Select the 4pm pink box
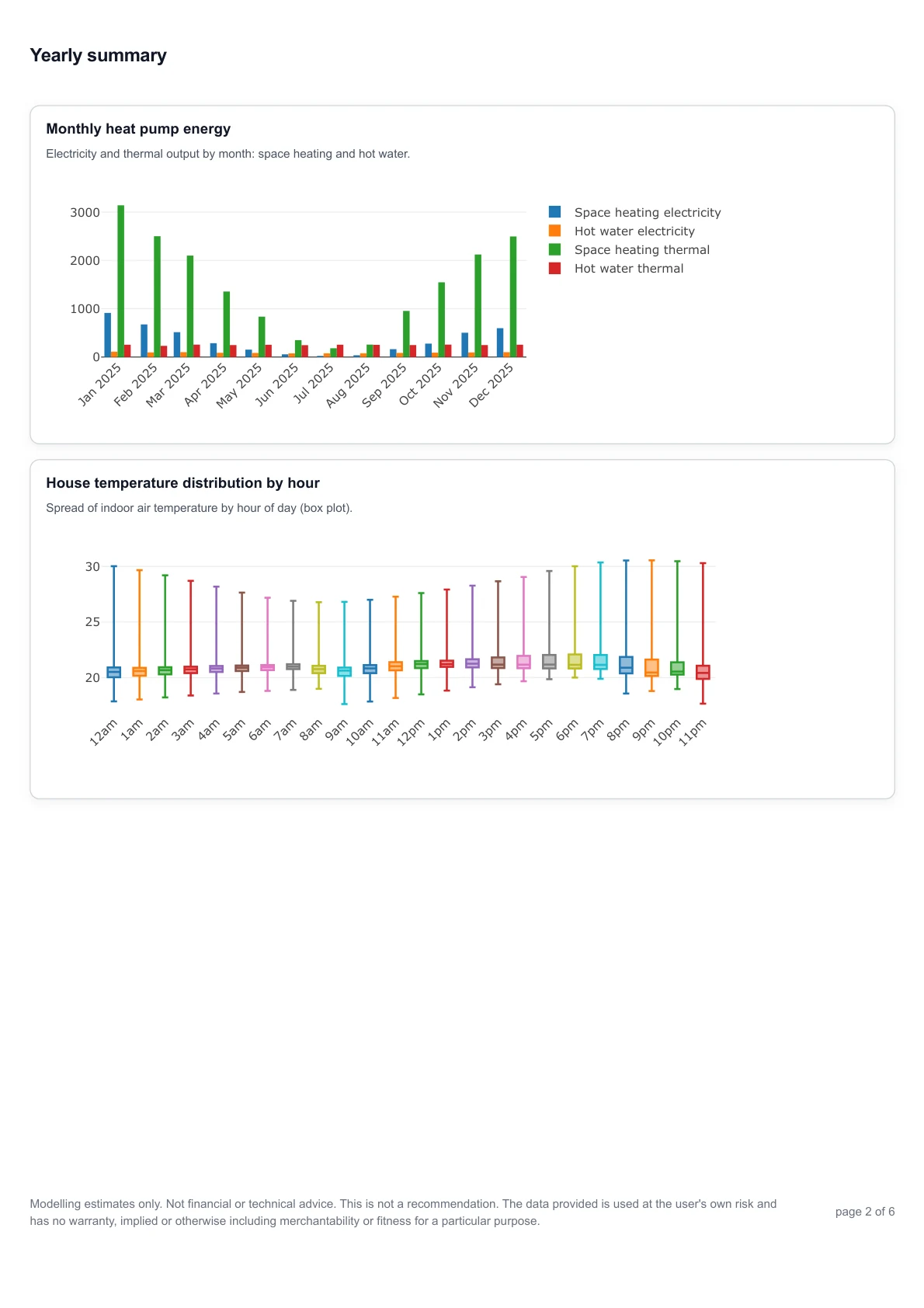This screenshot has width=924, height=1308. pyautogui.click(x=524, y=662)
